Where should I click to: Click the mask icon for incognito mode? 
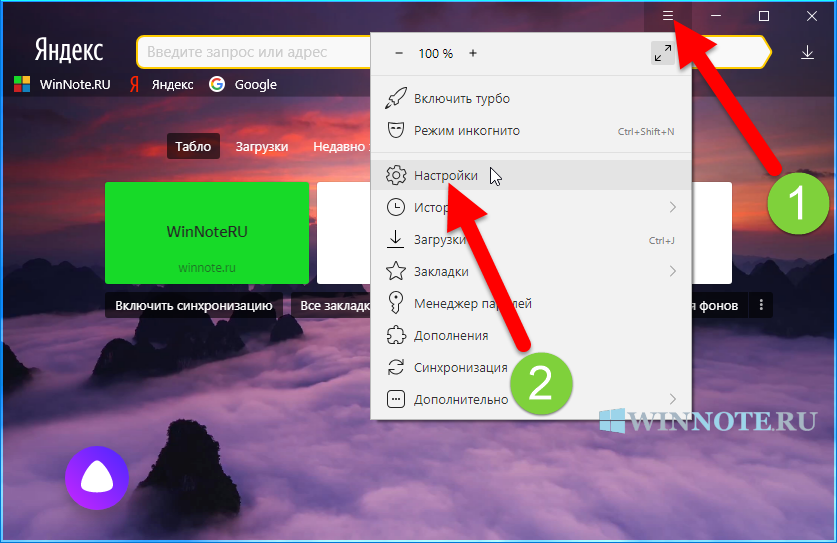click(x=396, y=130)
